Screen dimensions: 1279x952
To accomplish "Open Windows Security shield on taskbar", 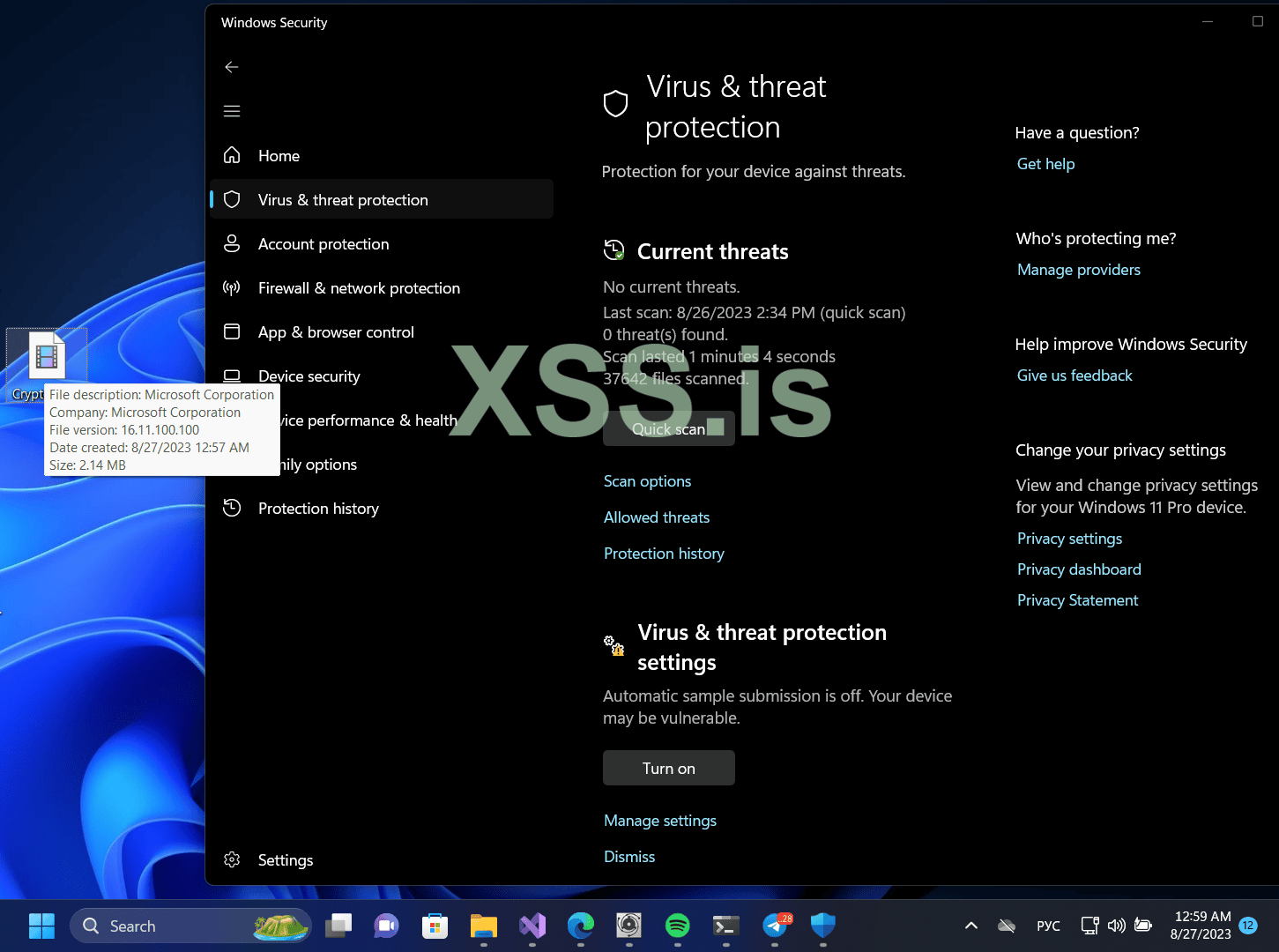I will coord(822,926).
